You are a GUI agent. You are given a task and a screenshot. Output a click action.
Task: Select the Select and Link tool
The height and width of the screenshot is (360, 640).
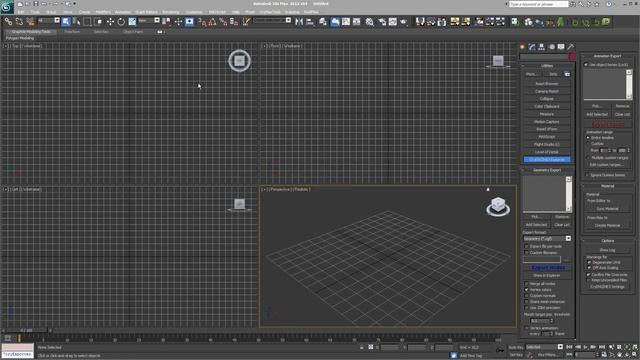tap(8, 22)
